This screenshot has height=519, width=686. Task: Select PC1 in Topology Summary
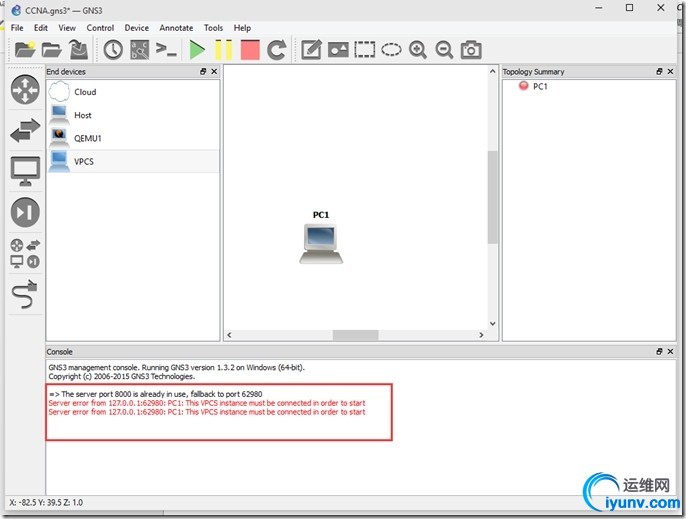(540, 86)
